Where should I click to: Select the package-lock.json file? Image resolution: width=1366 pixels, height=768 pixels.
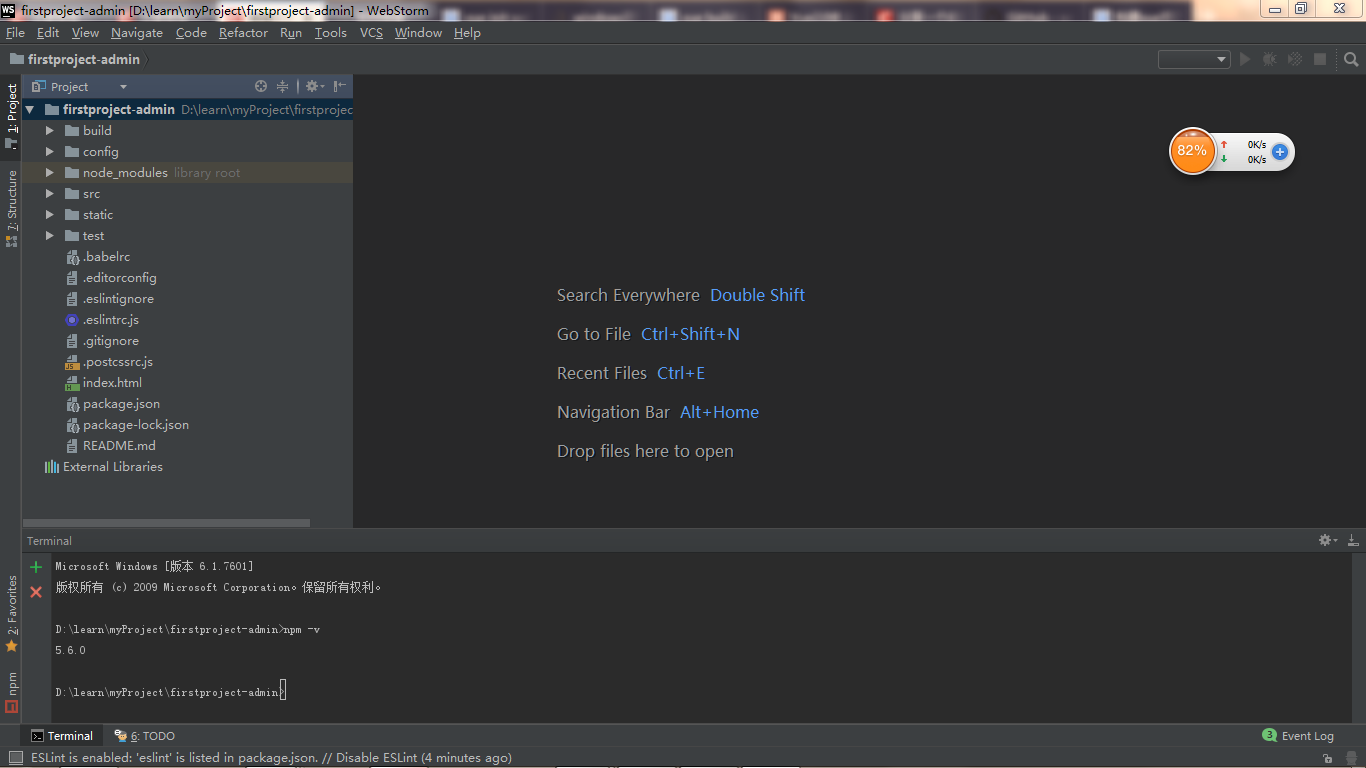(127, 425)
